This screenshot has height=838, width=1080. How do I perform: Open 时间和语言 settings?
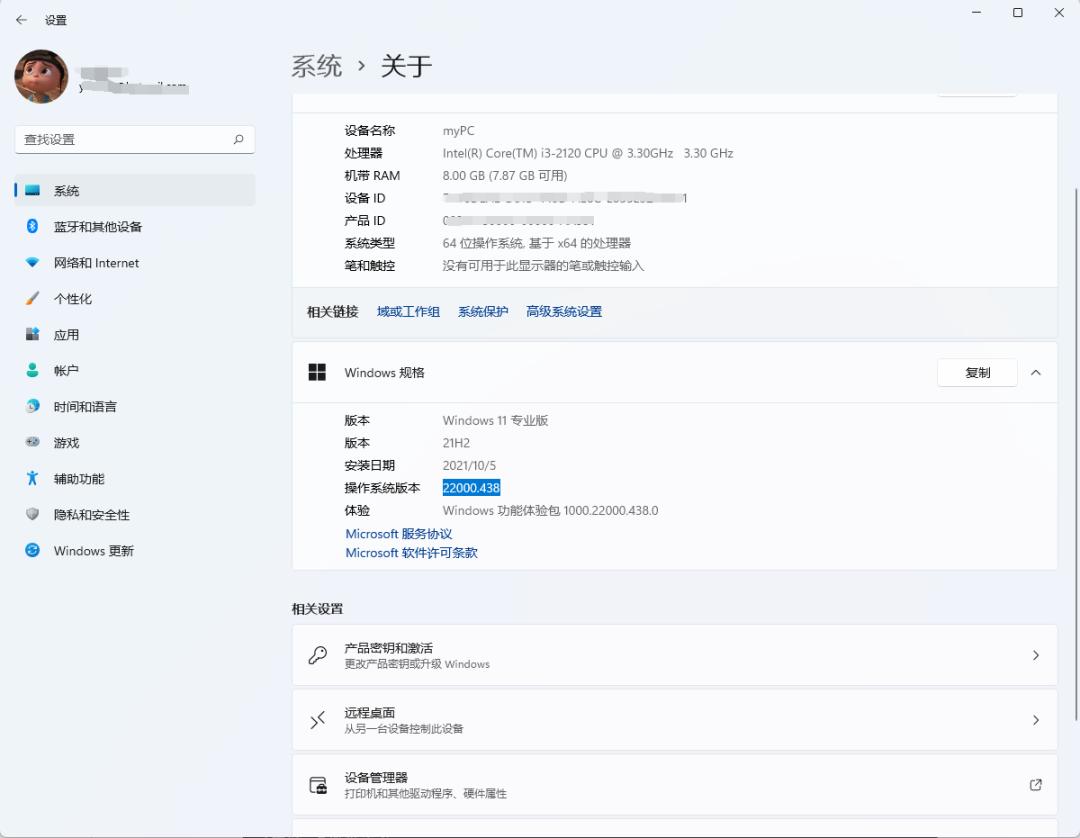(x=135, y=406)
